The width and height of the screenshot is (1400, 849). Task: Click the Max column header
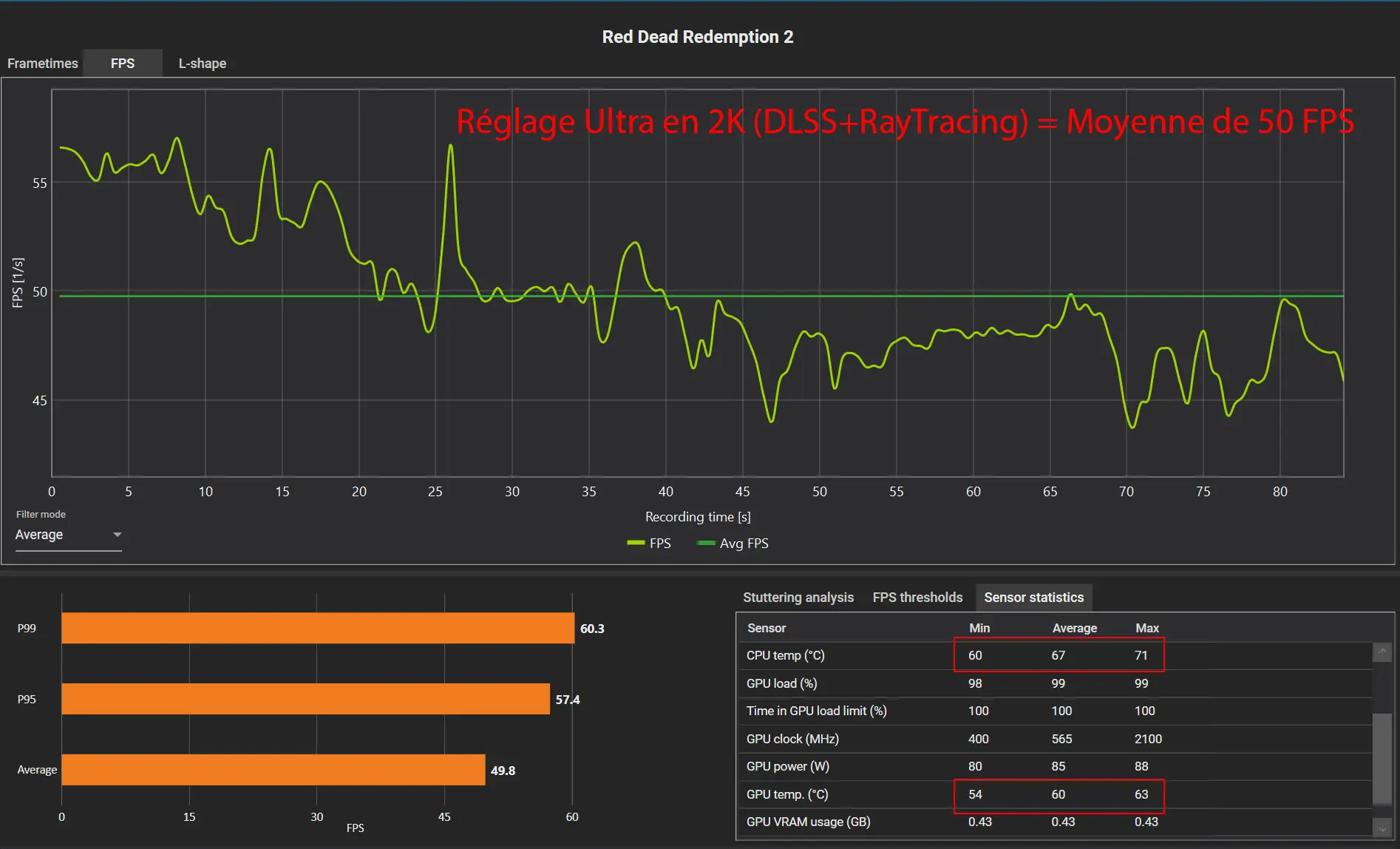click(x=1147, y=628)
